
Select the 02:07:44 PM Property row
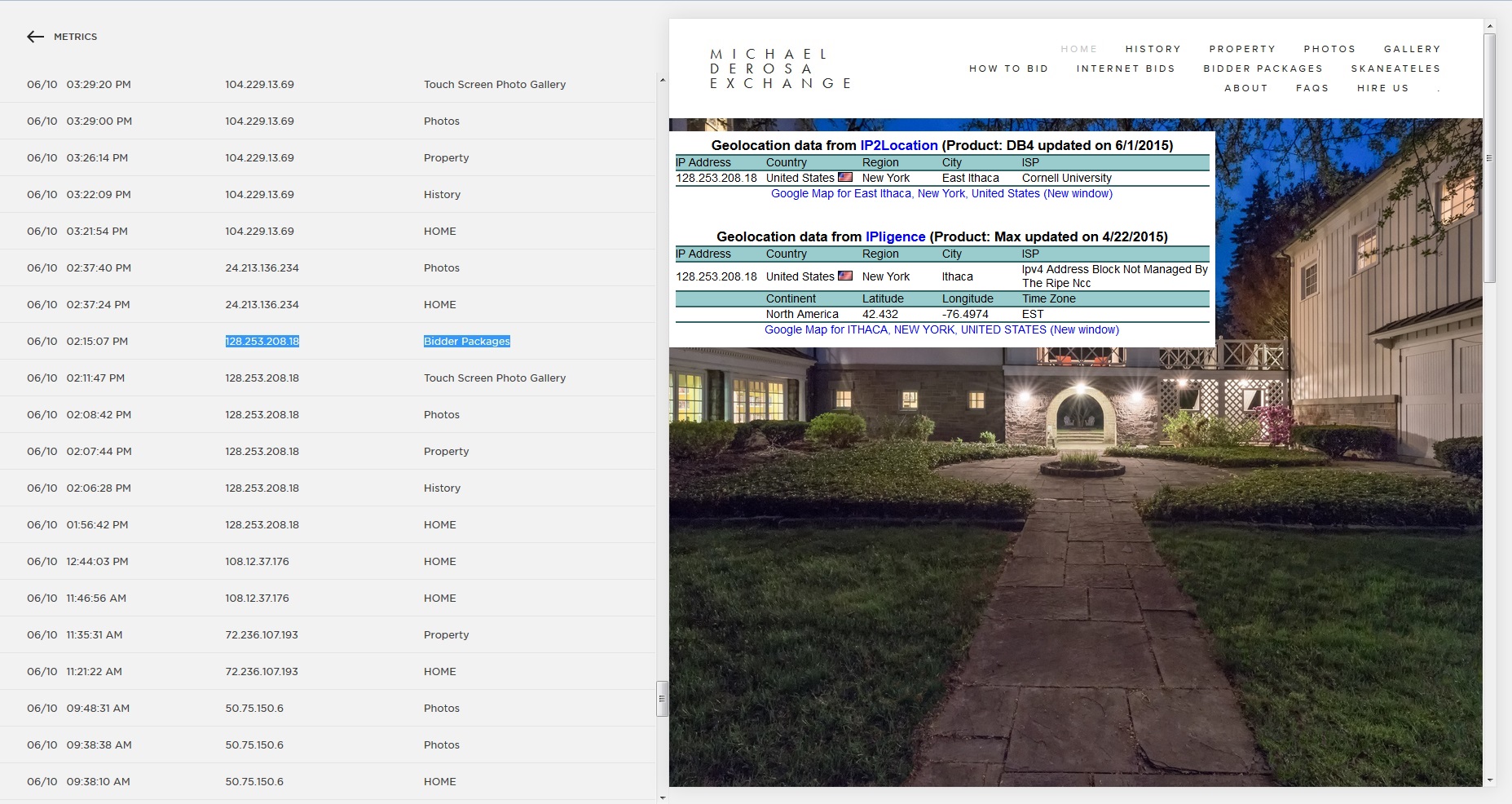[328, 451]
